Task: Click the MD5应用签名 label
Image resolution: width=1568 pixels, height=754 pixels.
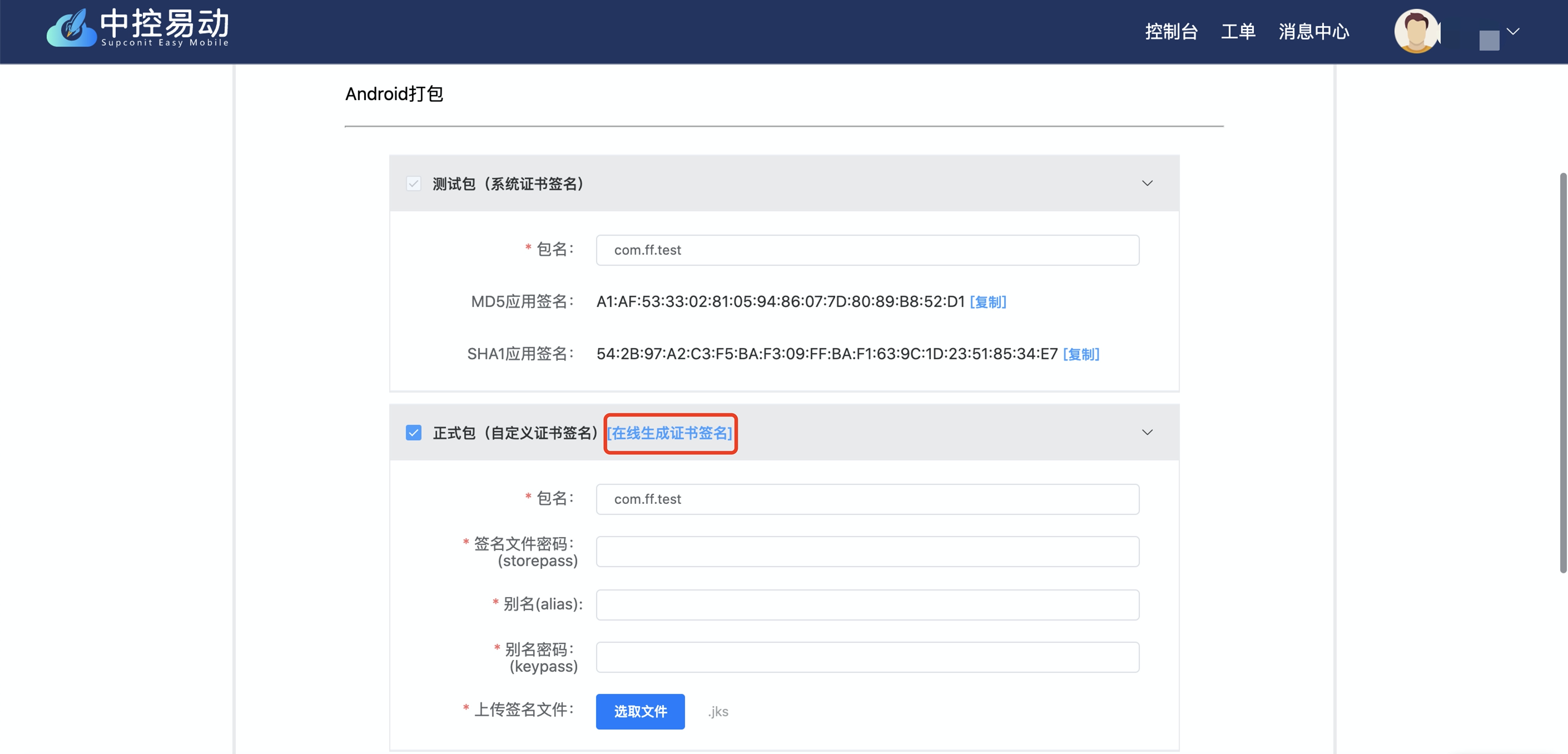Action: (x=522, y=301)
